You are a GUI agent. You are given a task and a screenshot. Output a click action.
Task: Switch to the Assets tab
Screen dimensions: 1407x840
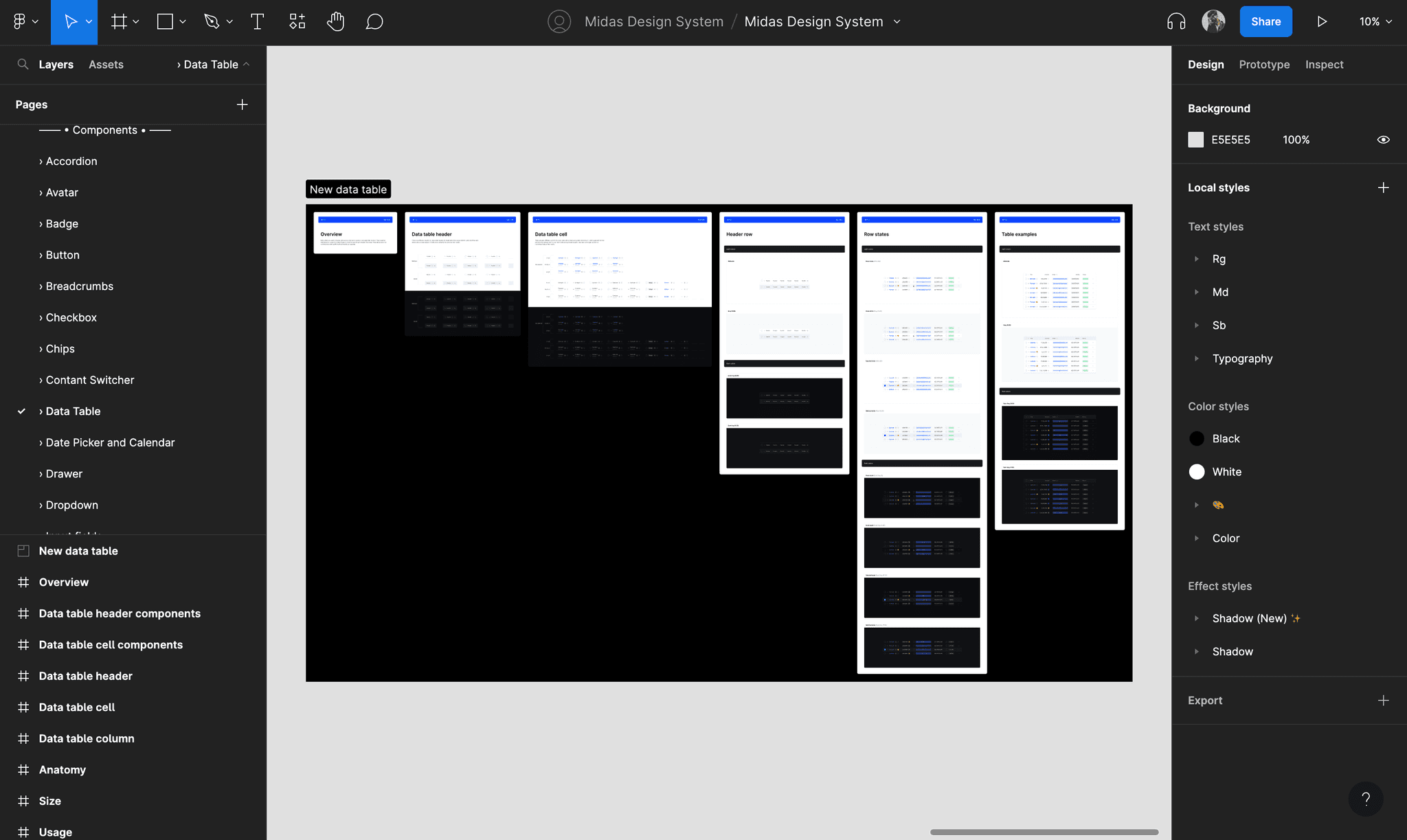106,65
